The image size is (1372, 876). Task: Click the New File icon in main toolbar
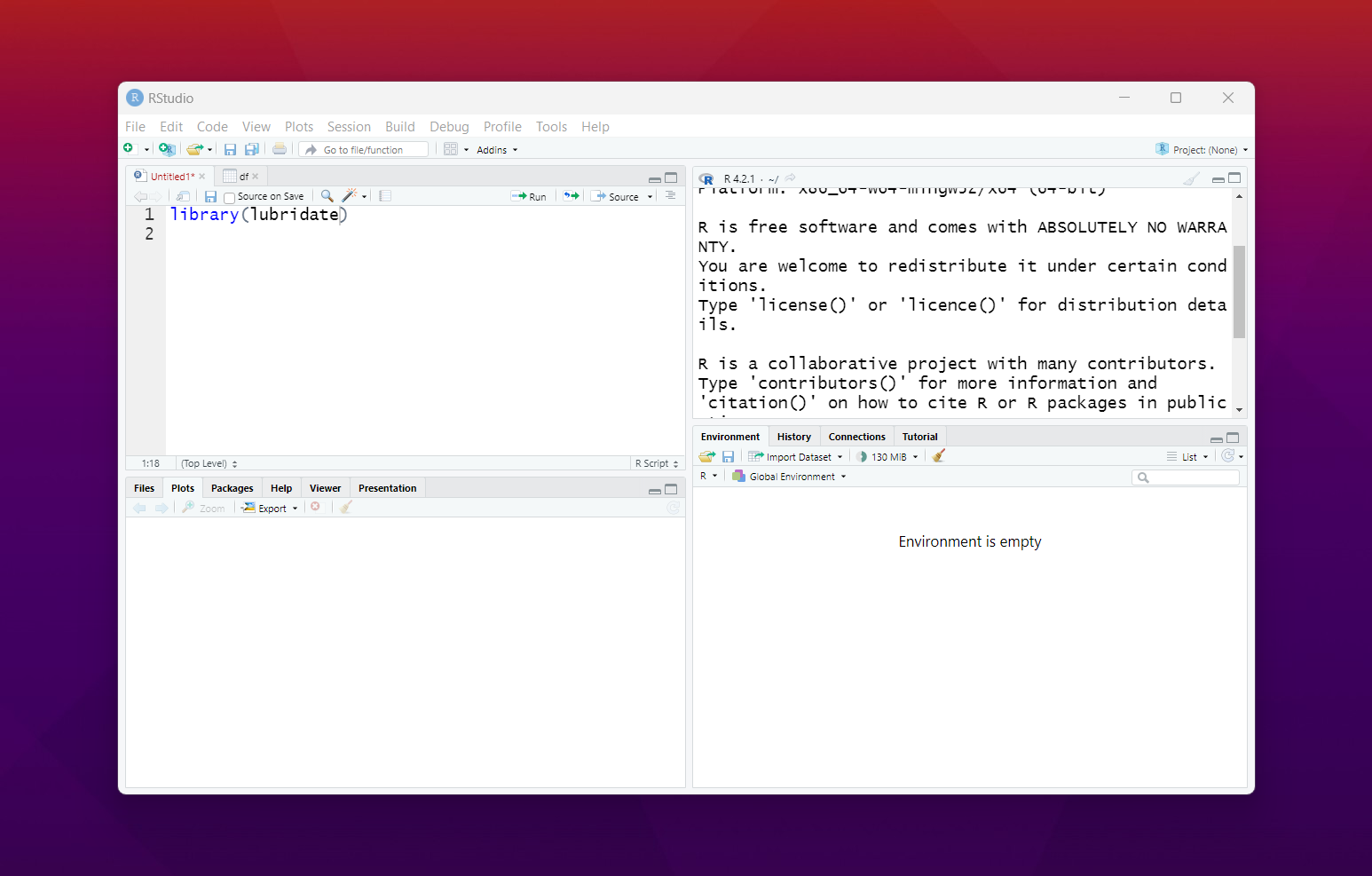tap(129, 148)
